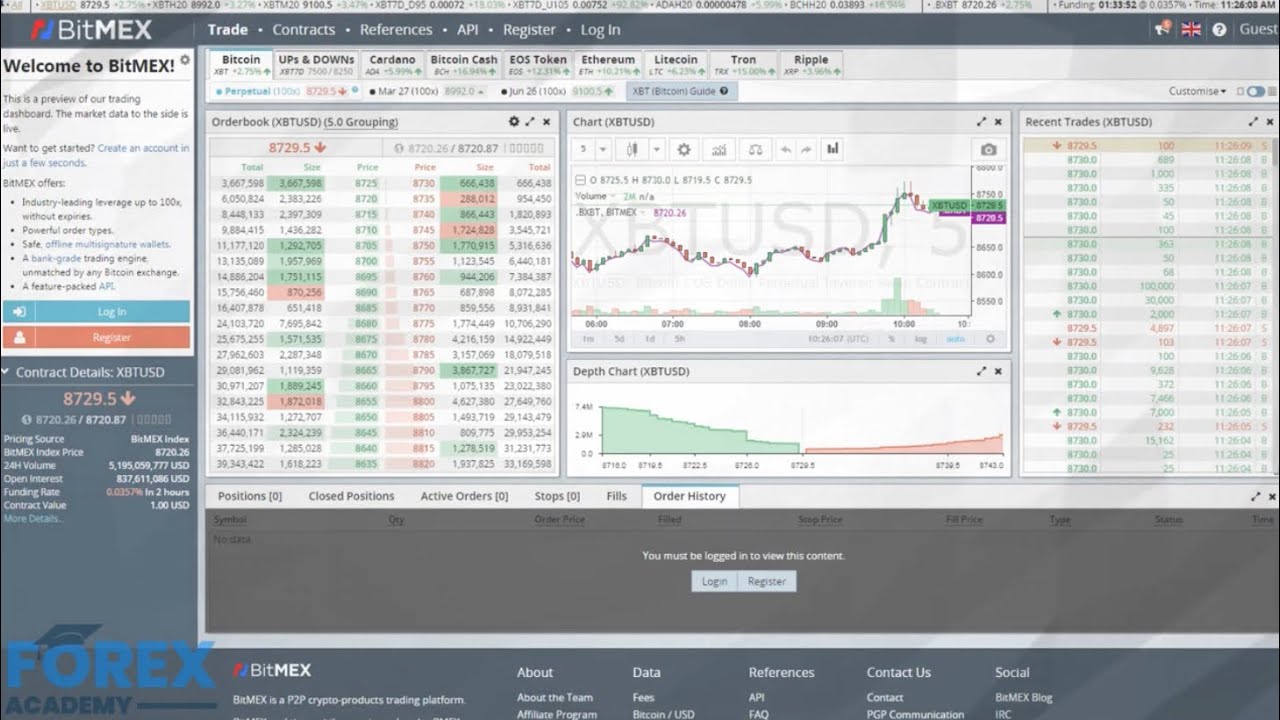Click the blue Log In sidebar button

(96, 312)
